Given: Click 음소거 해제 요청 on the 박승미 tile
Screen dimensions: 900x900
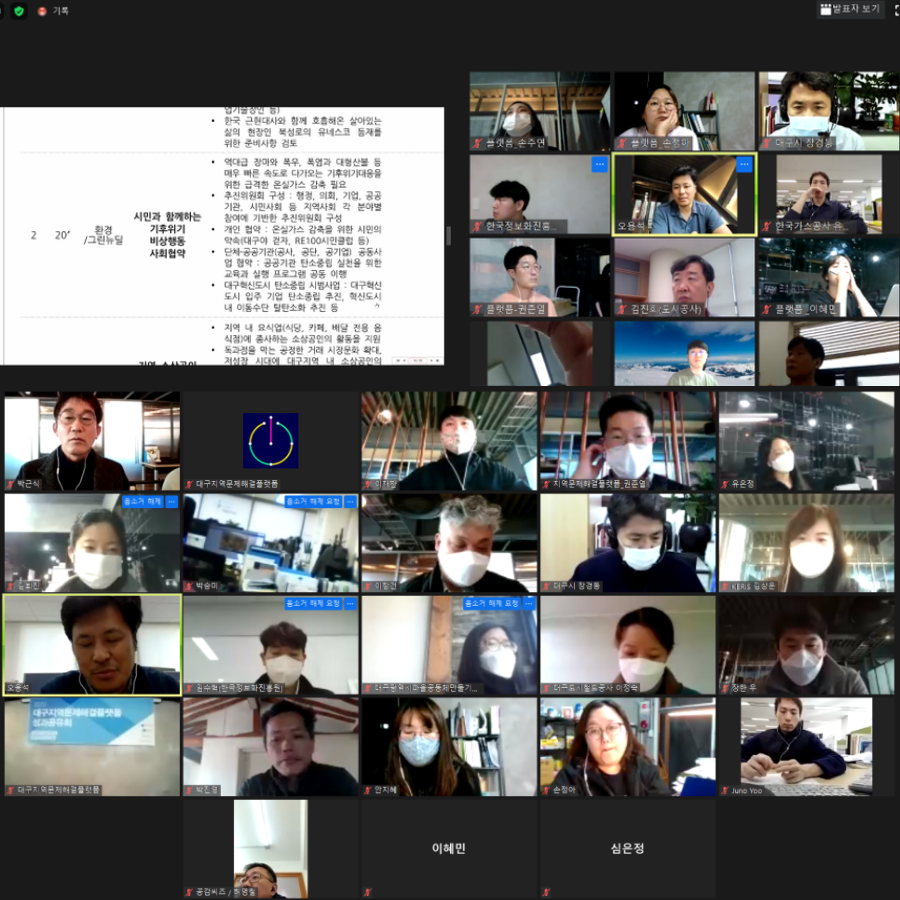Looking at the screenshot, I should click(313, 502).
